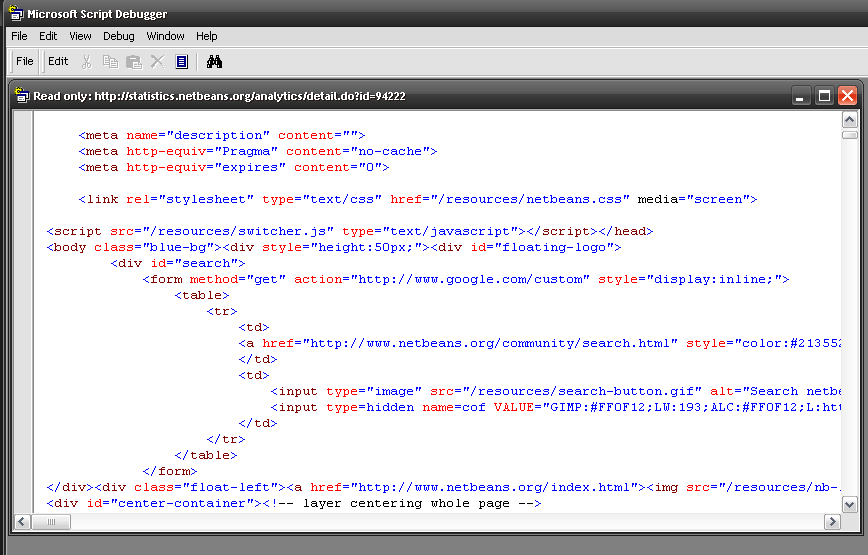
Task: Open the Edit menu
Action: tap(48, 36)
